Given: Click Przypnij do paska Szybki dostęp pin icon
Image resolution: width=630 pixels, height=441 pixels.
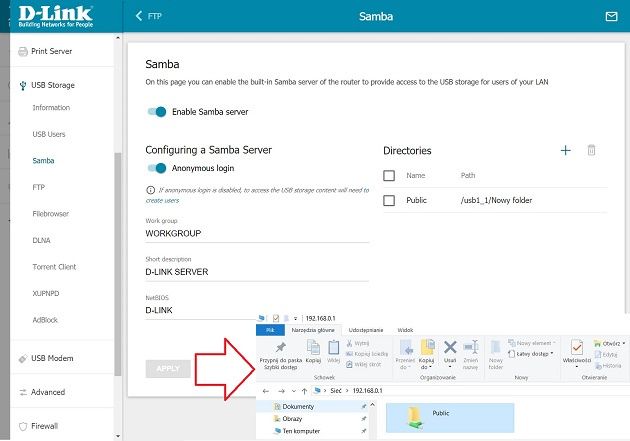Looking at the screenshot, I should 280,347.
